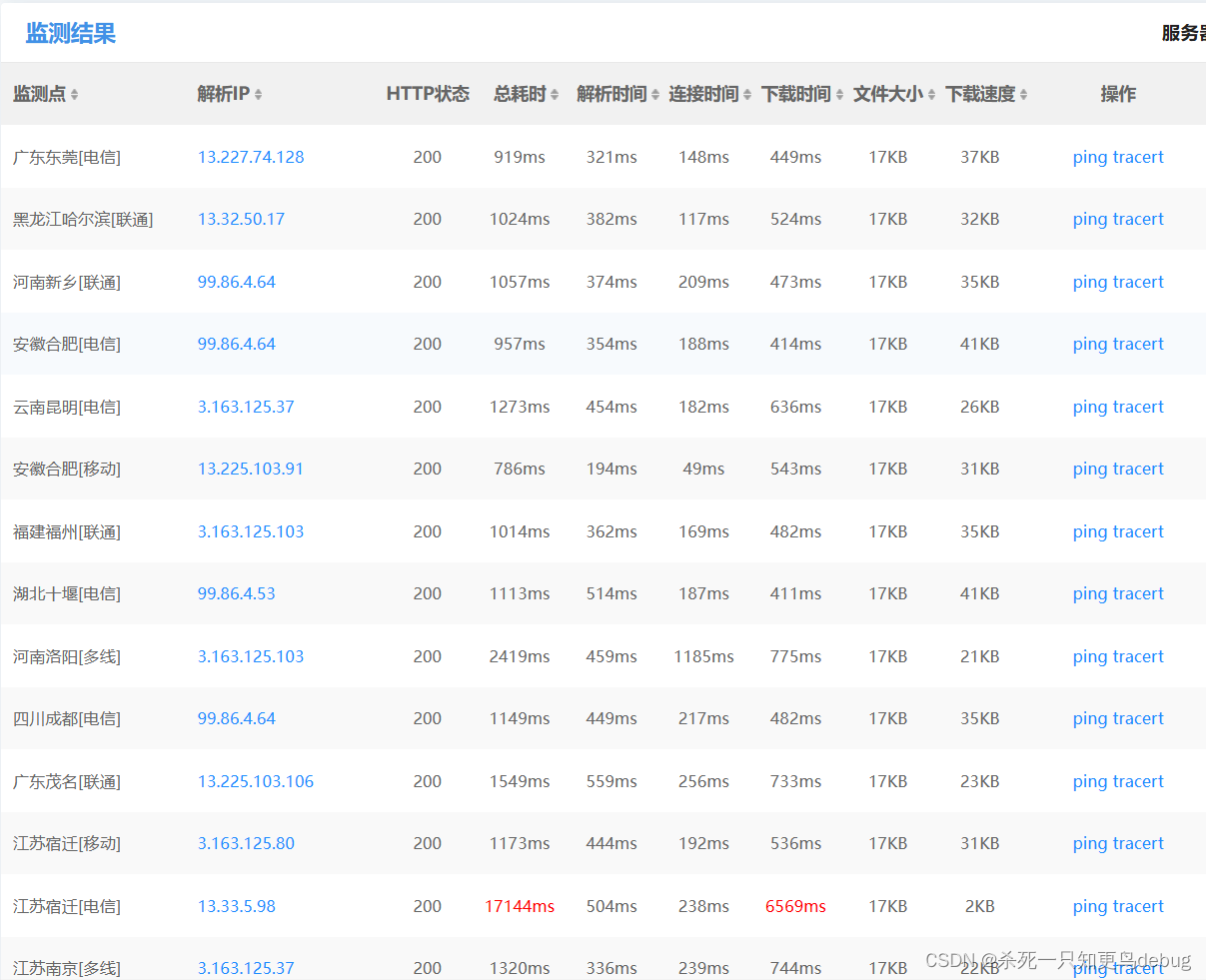
Task: Open 3.163.125.37 link in 云南昆明 row
Action: 246,407
